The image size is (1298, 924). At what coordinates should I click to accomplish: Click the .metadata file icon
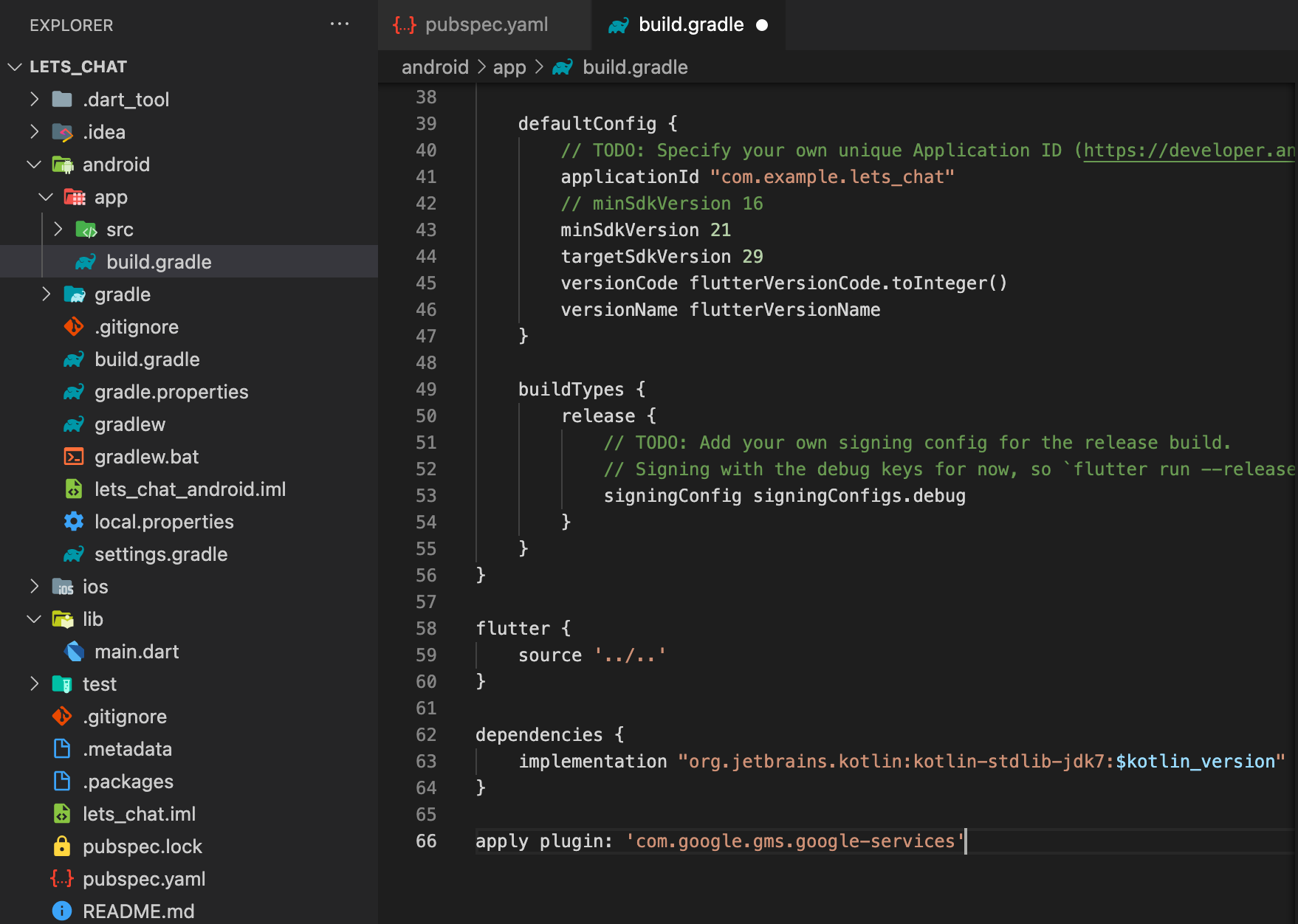[x=62, y=748]
